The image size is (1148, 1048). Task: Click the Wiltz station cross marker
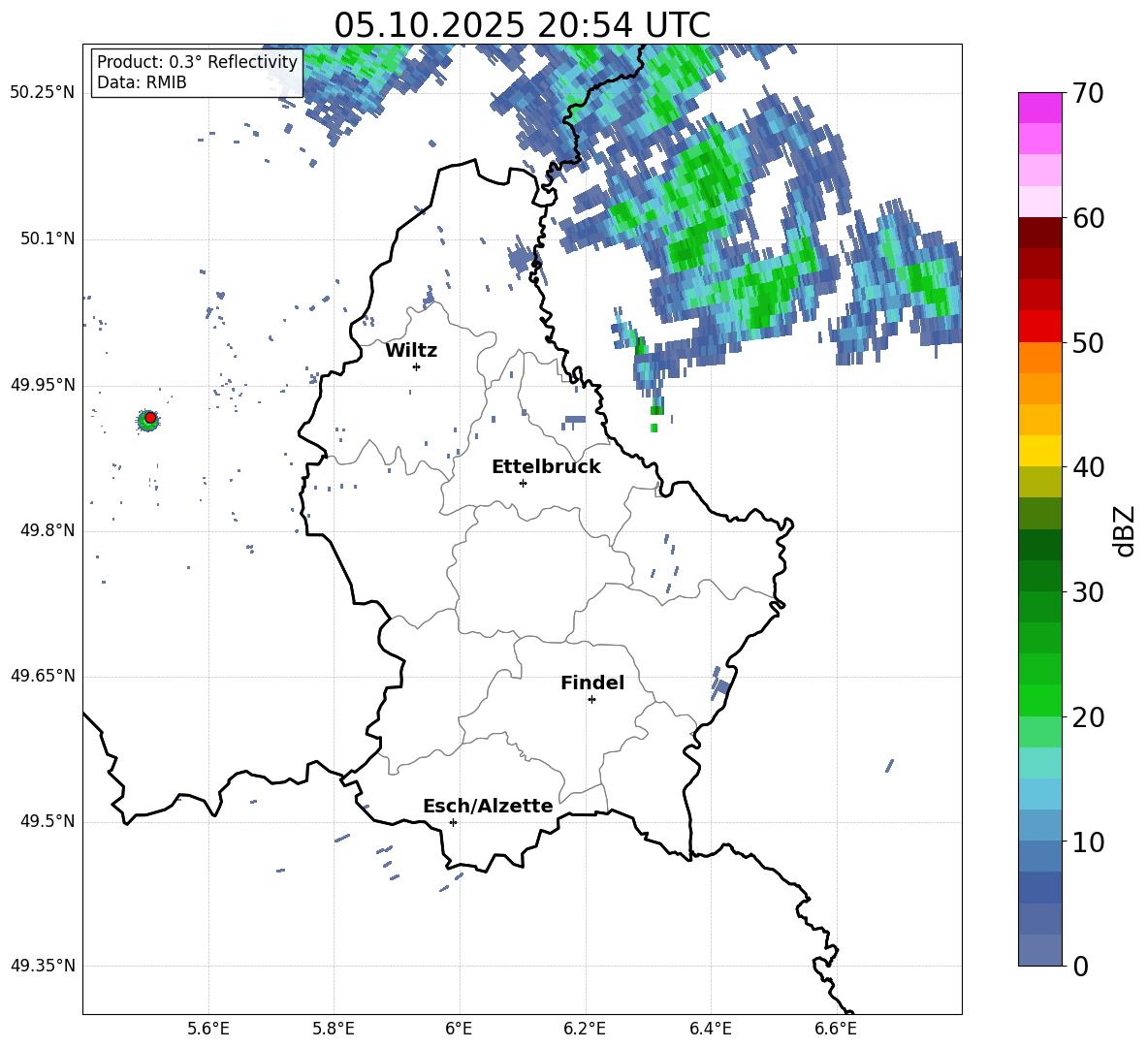pyautogui.click(x=417, y=366)
